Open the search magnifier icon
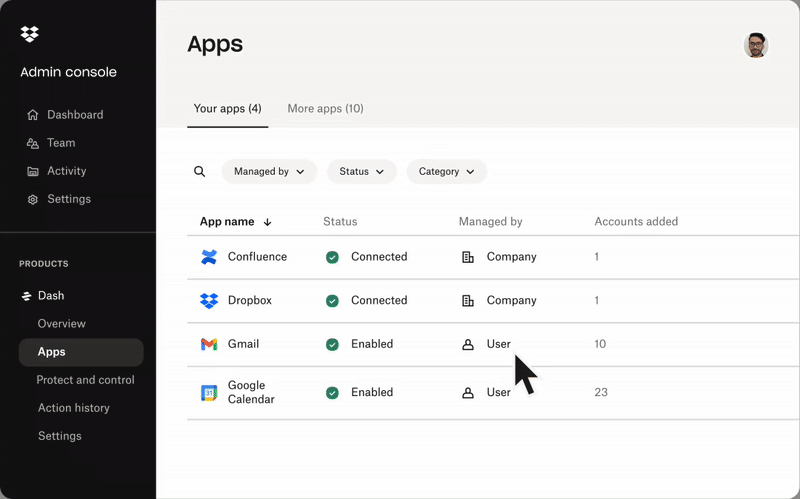 click(x=199, y=171)
